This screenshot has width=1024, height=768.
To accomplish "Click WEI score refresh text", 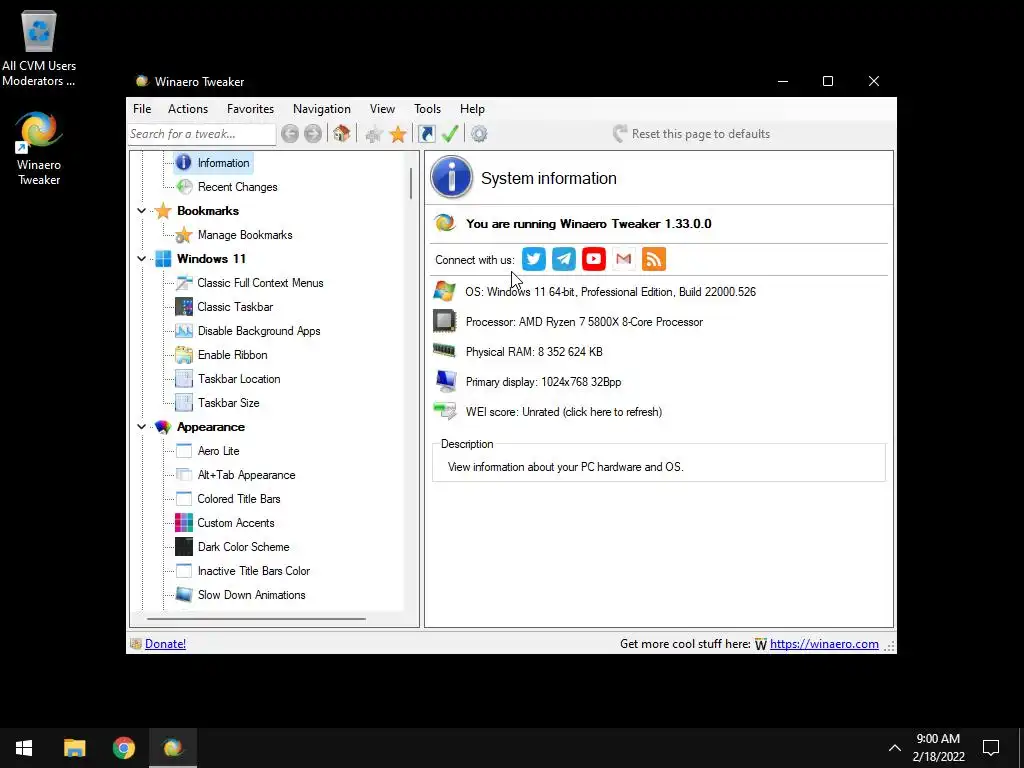I will coord(564,412).
